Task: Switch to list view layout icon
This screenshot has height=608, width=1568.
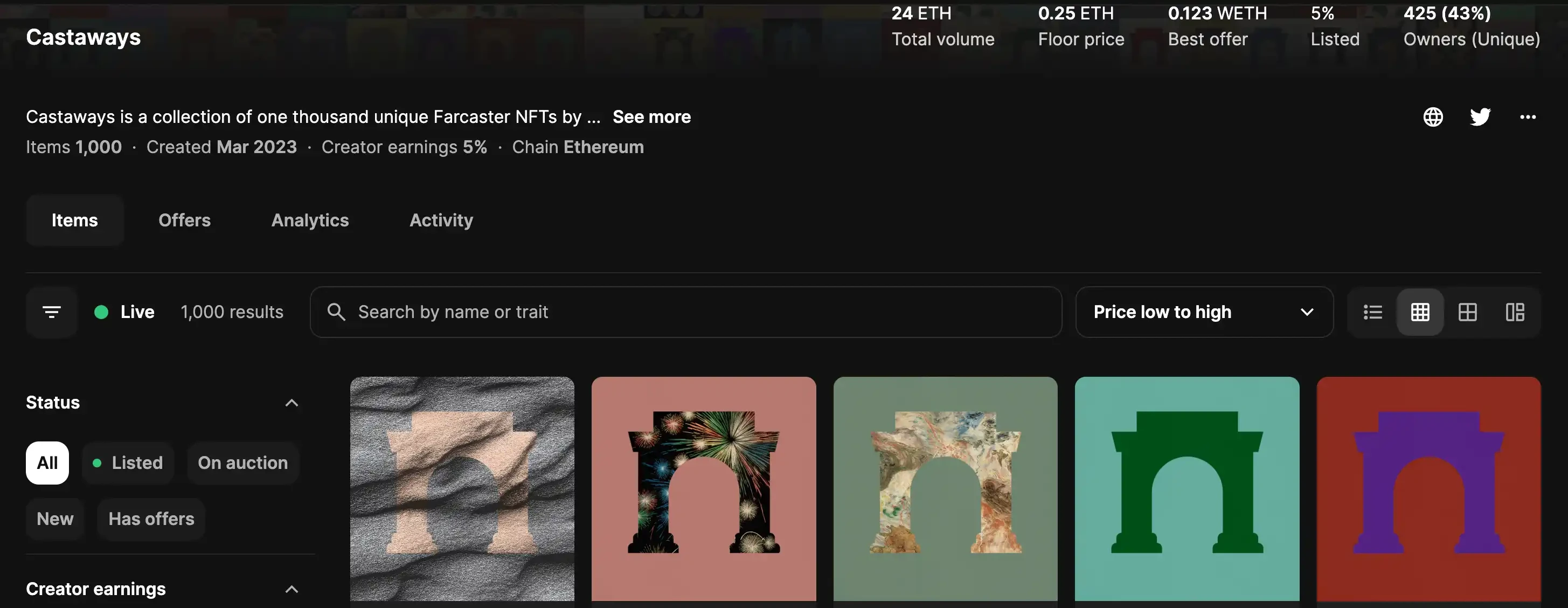Action: 1372,312
